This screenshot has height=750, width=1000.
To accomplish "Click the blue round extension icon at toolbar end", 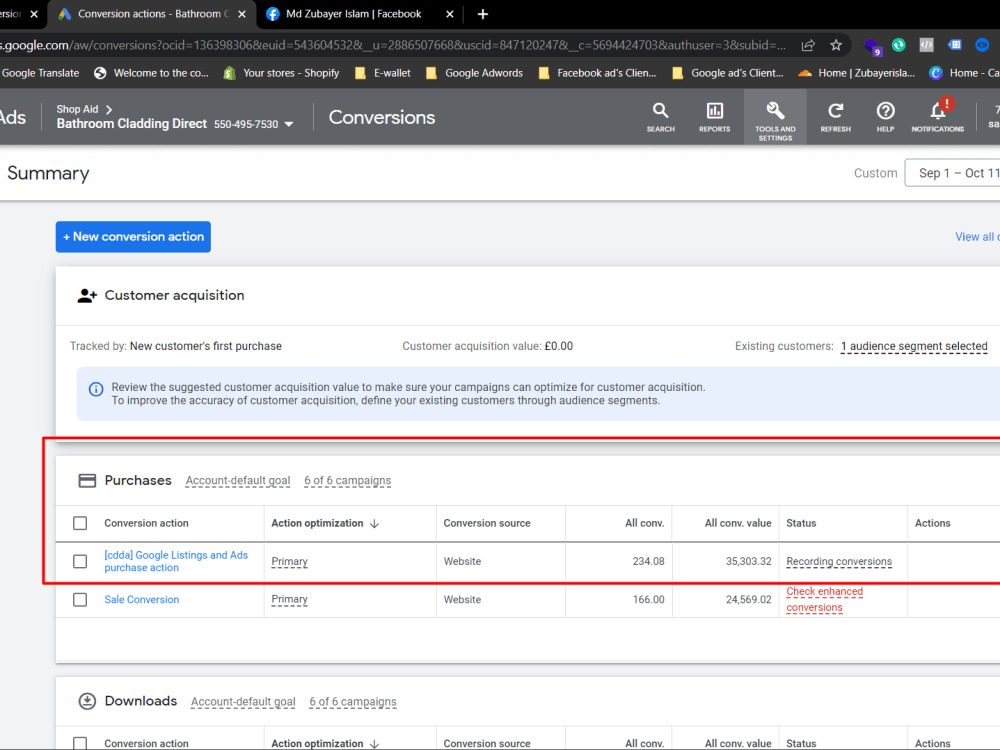I will coord(982,45).
